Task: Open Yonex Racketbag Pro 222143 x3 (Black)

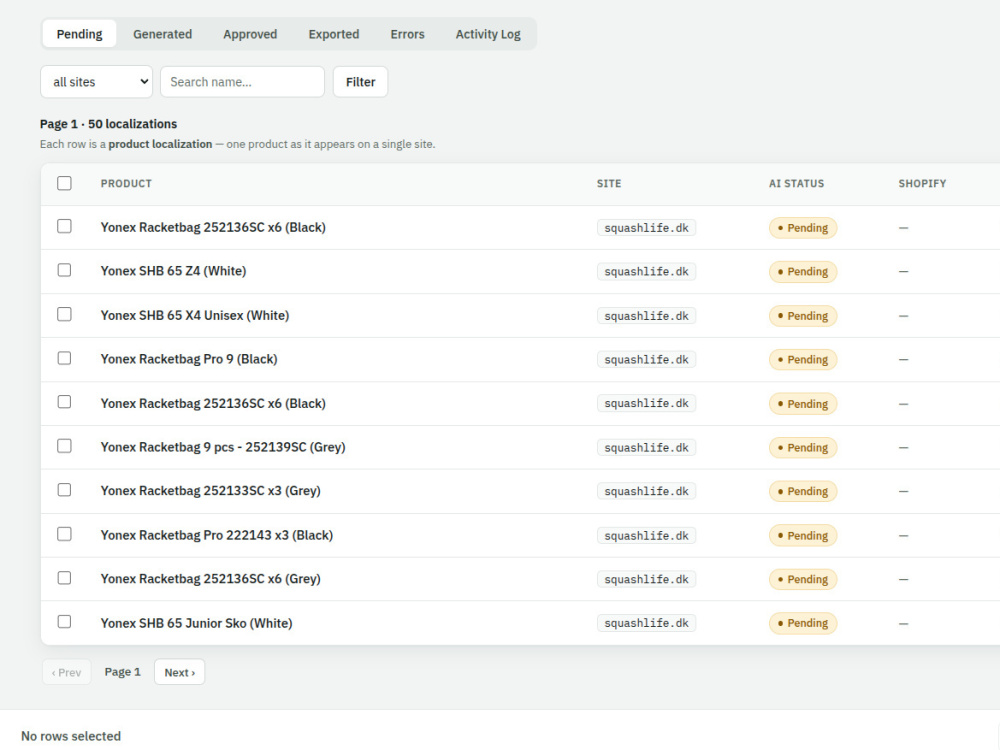Action: click(x=217, y=535)
